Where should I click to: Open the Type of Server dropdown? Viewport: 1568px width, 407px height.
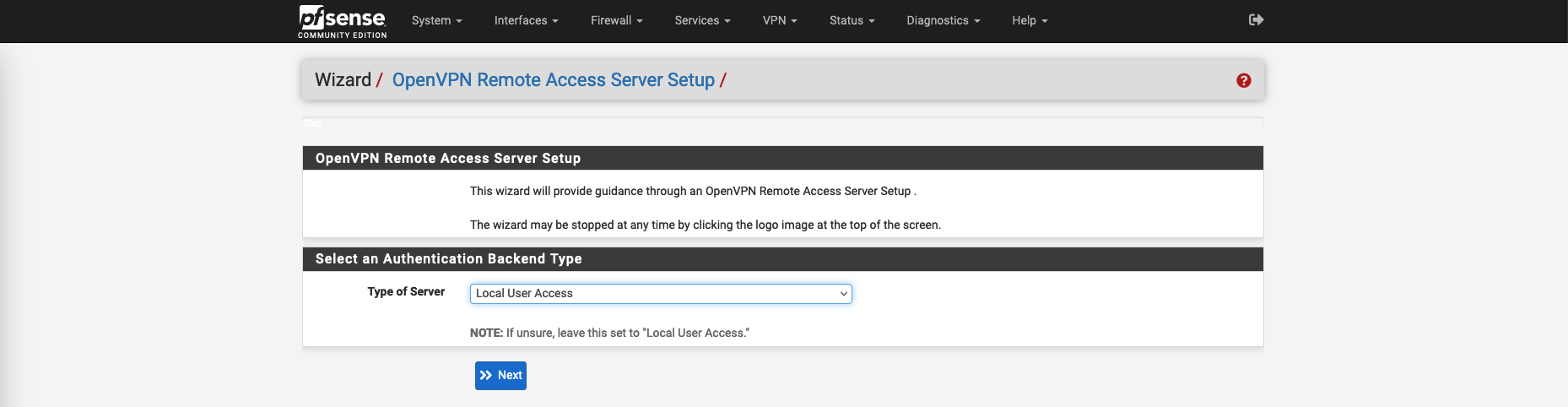point(660,293)
